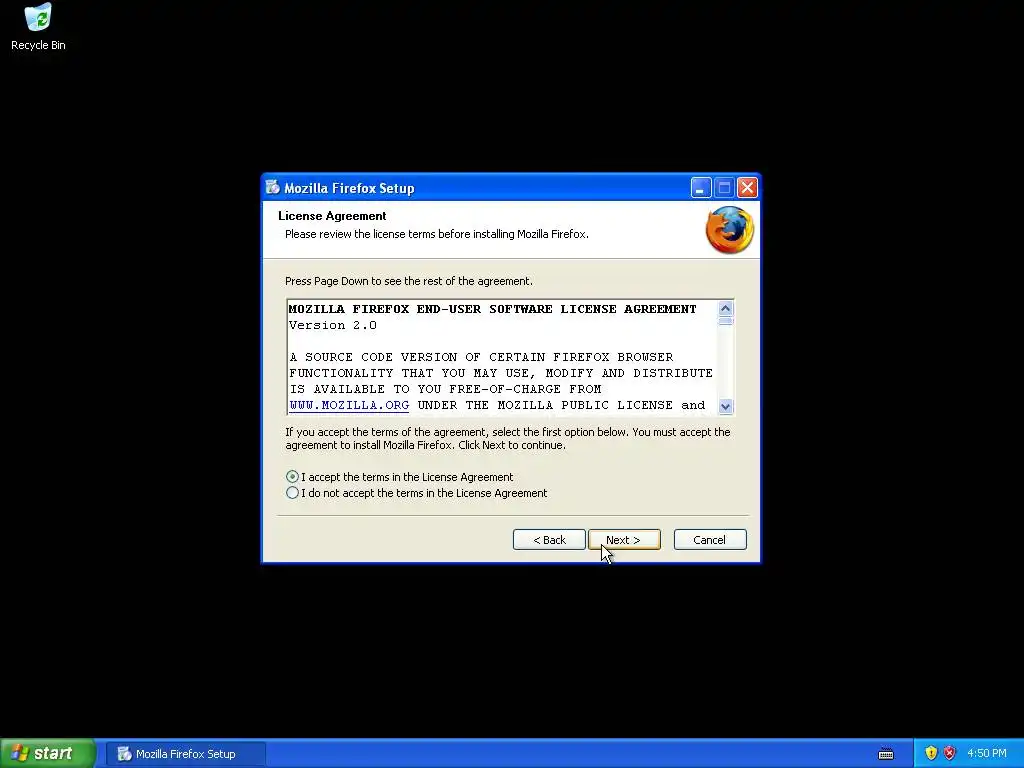The width and height of the screenshot is (1024, 768).
Task: Click the installer icon in title bar
Action: coord(273,187)
